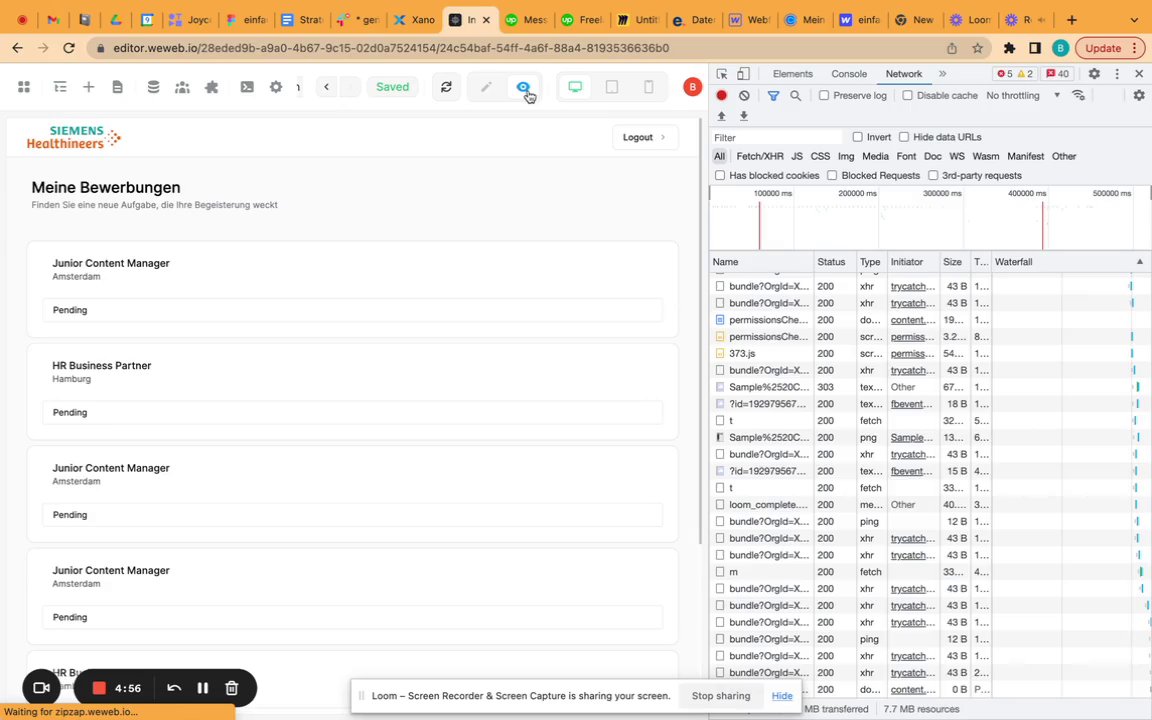Switch to Elements tab in DevTools
Image resolution: width=1152 pixels, height=720 pixels.
click(x=792, y=73)
